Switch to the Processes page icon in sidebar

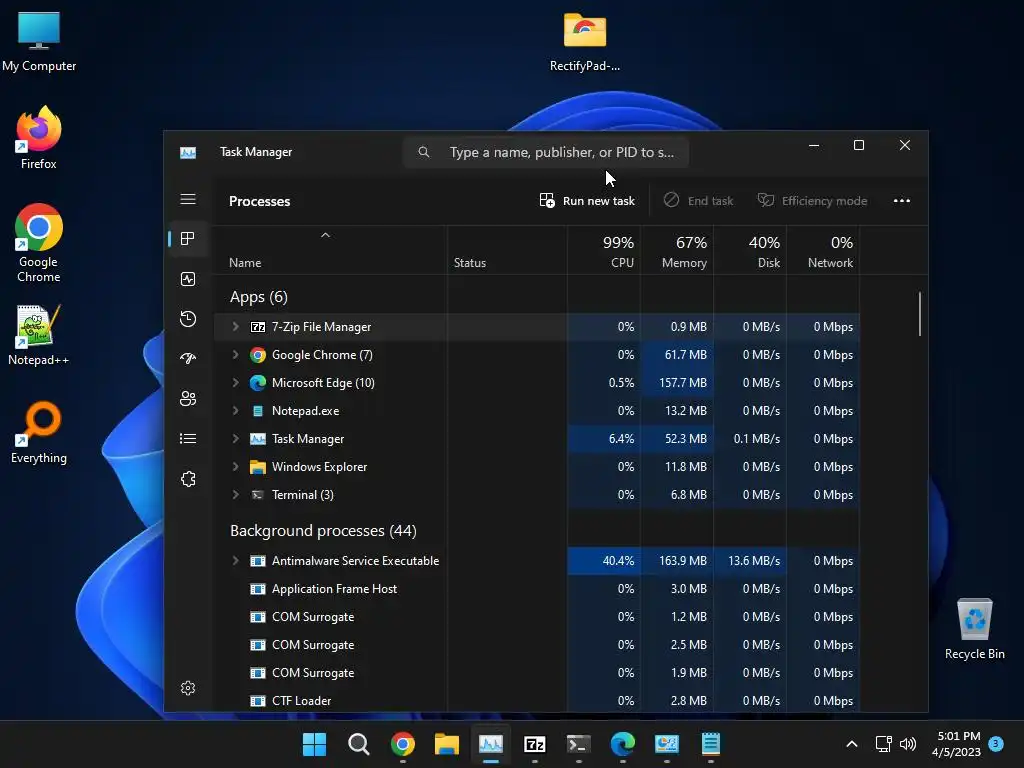coord(188,239)
